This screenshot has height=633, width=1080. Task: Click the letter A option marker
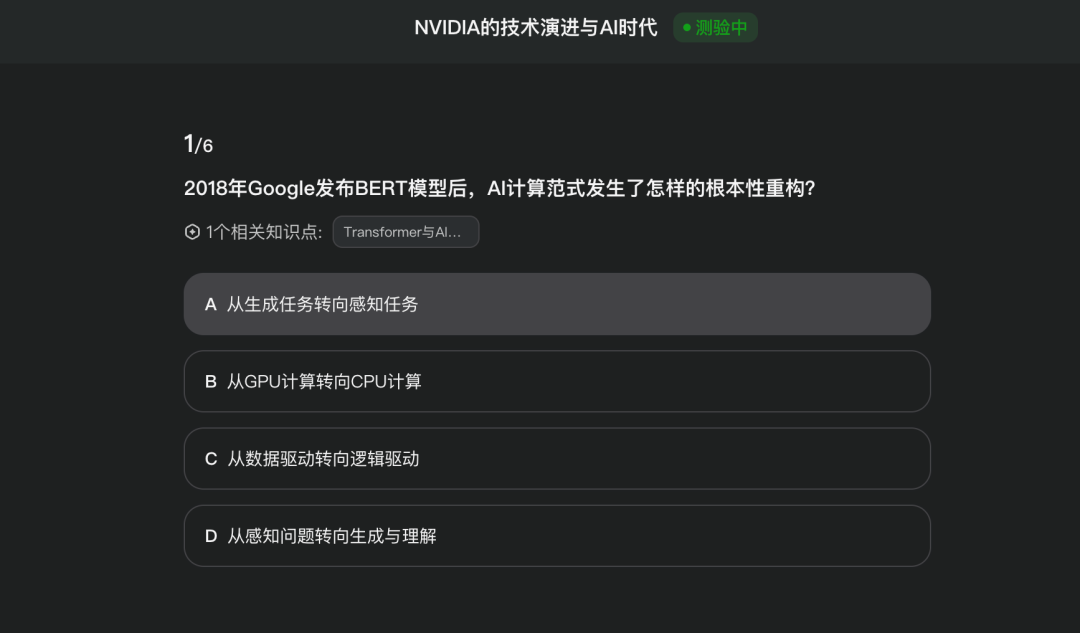point(211,304)
